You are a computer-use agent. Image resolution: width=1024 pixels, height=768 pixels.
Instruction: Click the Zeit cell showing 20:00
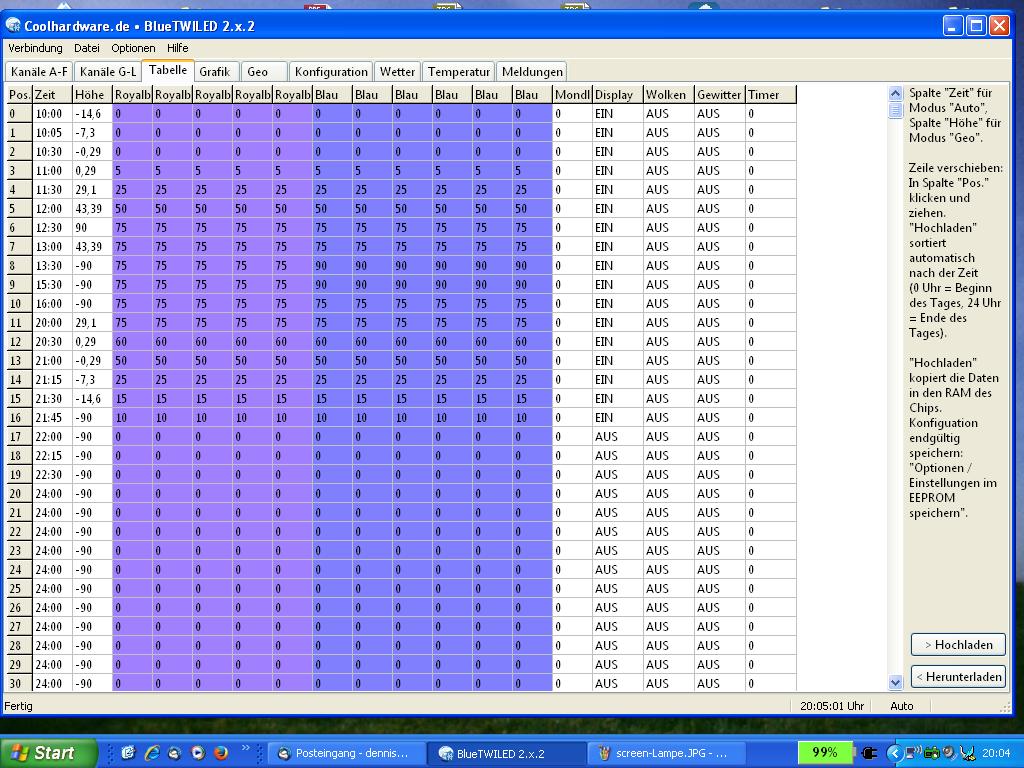click(52, 323)
